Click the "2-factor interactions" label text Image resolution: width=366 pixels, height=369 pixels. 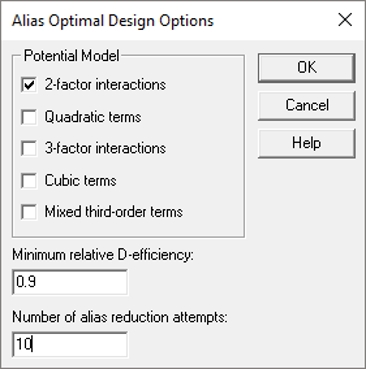(x=105, y=85)
